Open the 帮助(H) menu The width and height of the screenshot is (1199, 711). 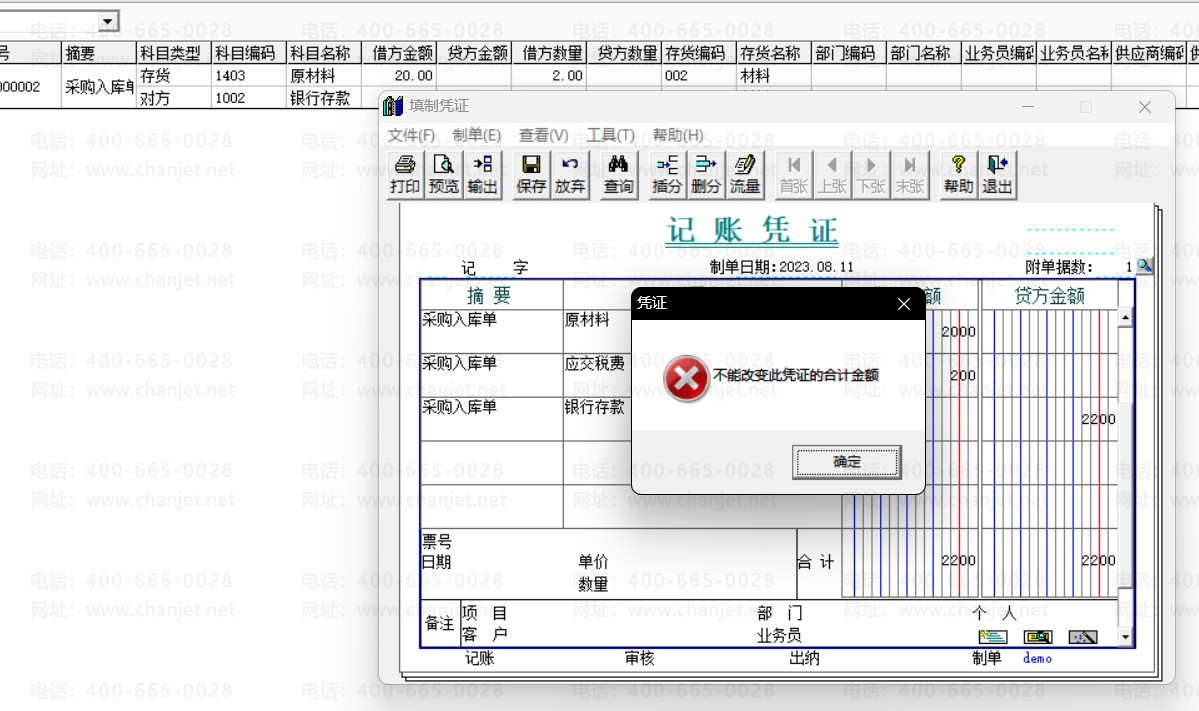[677, 135]
